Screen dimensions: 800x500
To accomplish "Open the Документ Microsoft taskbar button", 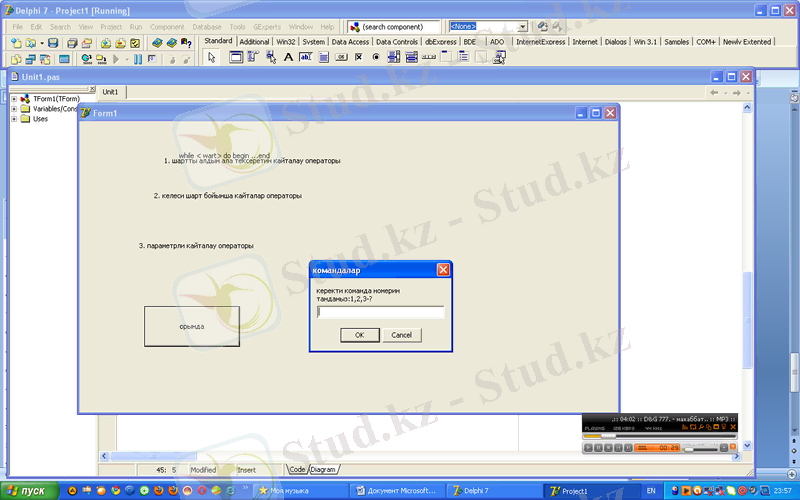I will tap(396, 491).
